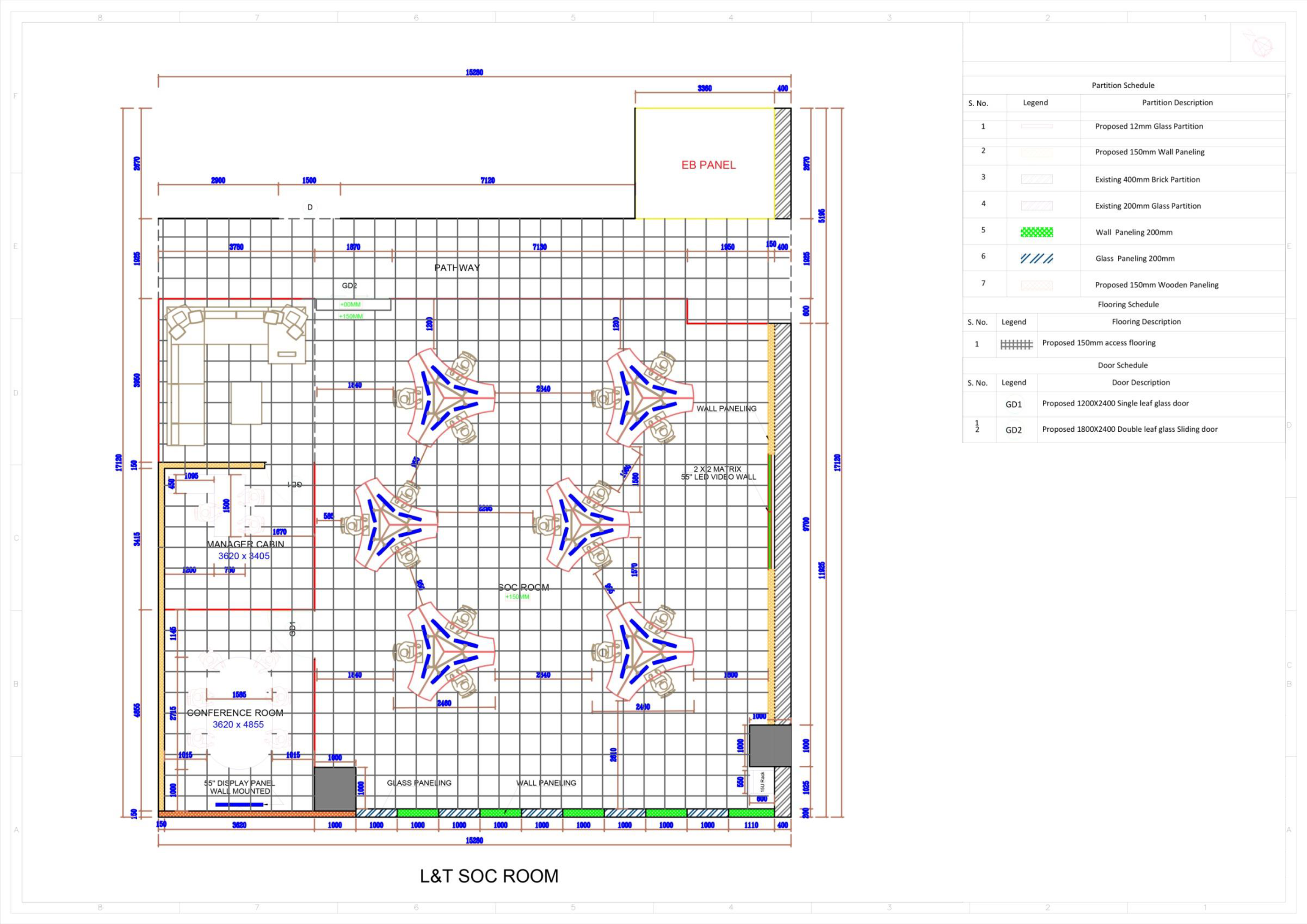Click the PATHWAY text label

point(457,268)
